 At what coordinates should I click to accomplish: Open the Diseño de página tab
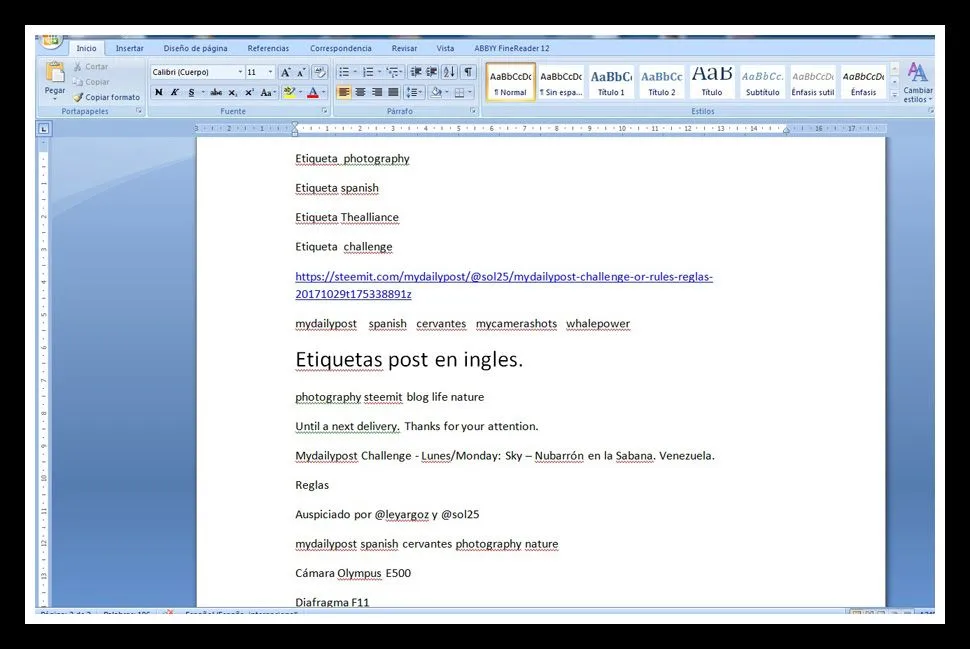coord(195,48)
